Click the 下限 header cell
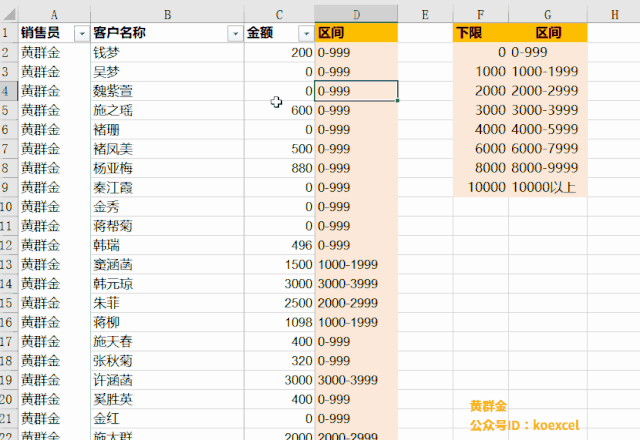The image size is (640, 440). coord(481,33)
